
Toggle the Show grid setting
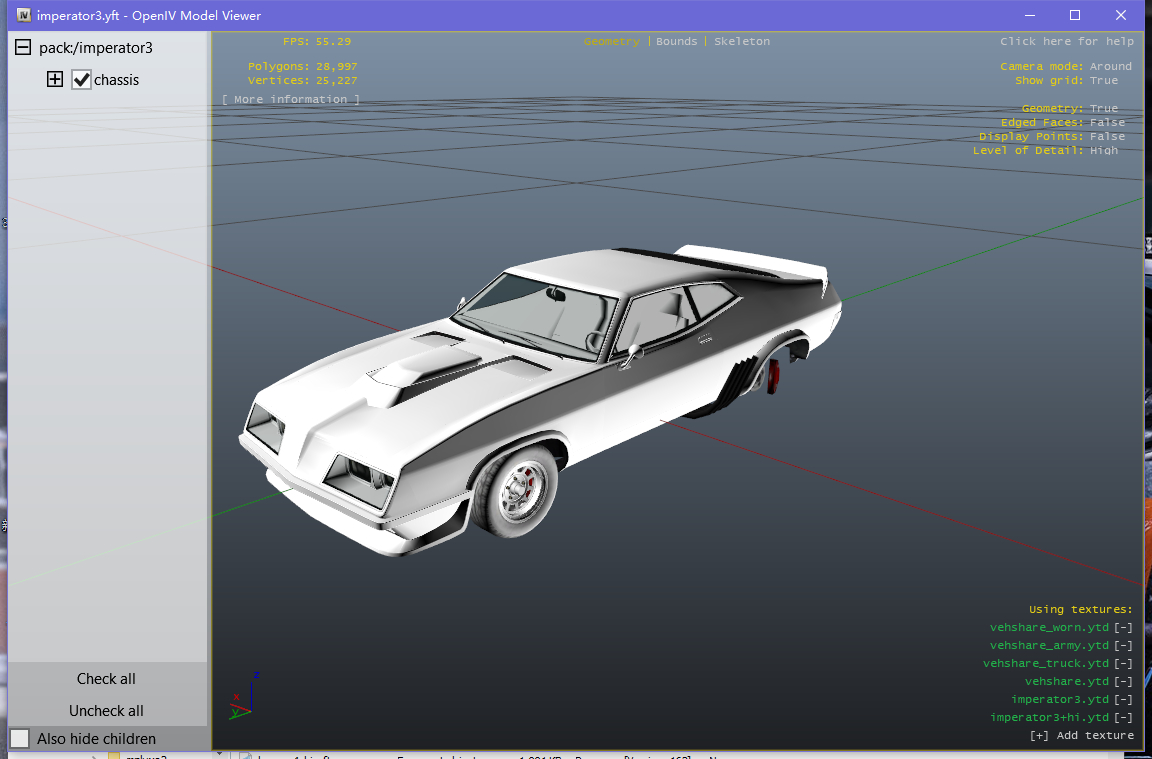[x=1066, y=80]
